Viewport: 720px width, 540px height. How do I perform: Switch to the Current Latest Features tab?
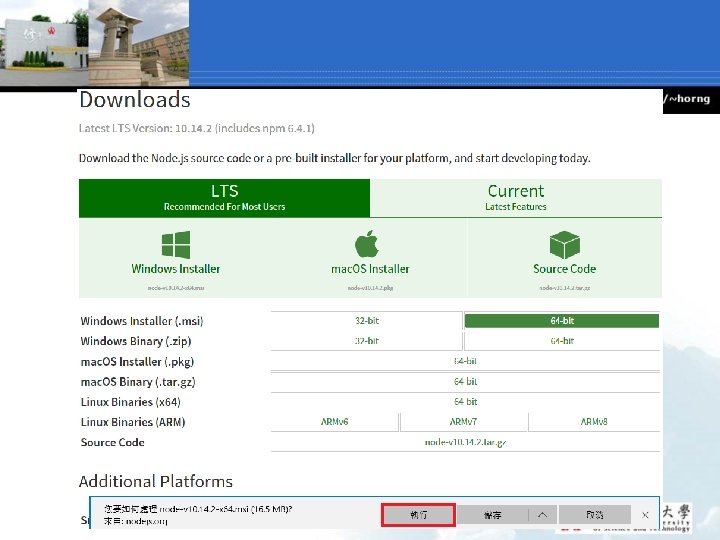coord(516,198)
